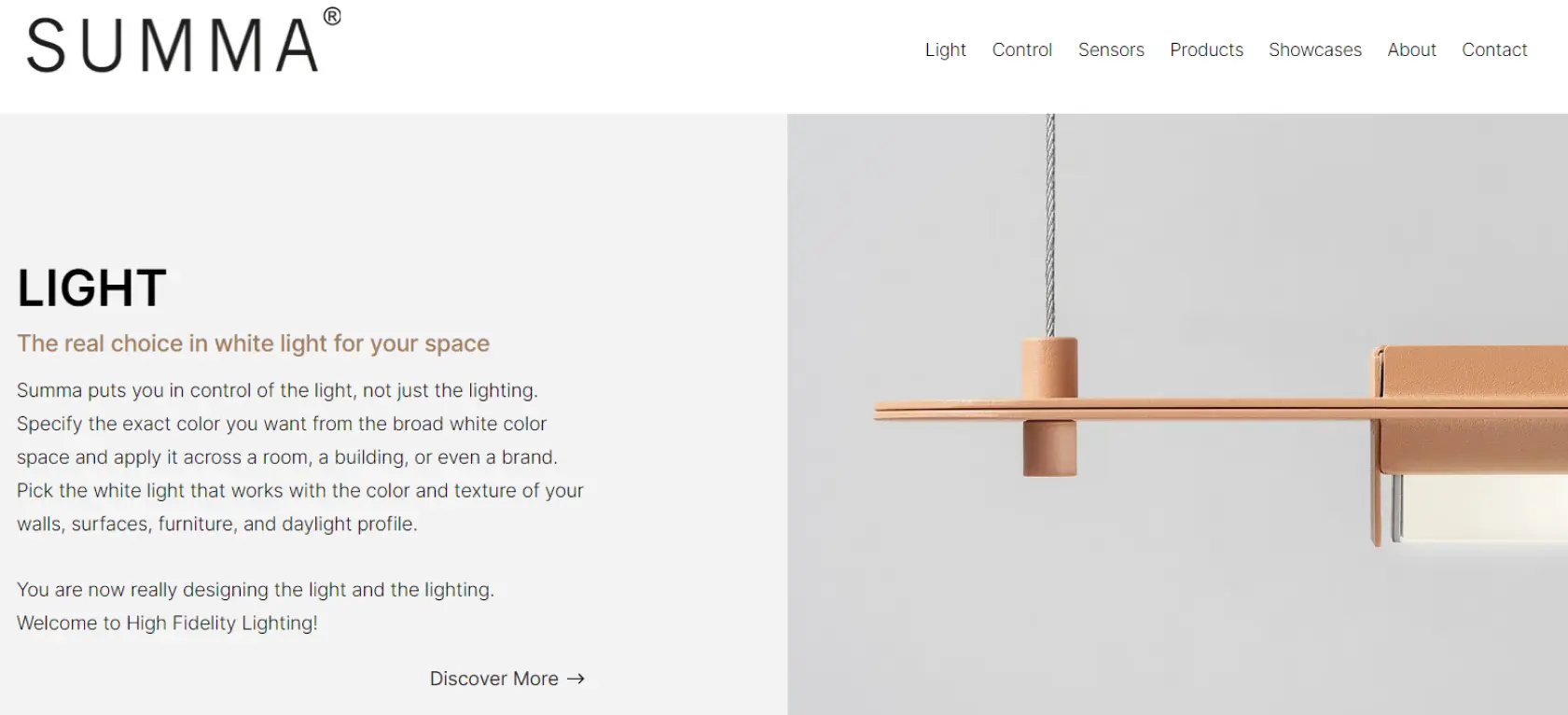Open the Sensors menu item
This screenshot has height=715, width=1568.
[x=1110, y=49]
